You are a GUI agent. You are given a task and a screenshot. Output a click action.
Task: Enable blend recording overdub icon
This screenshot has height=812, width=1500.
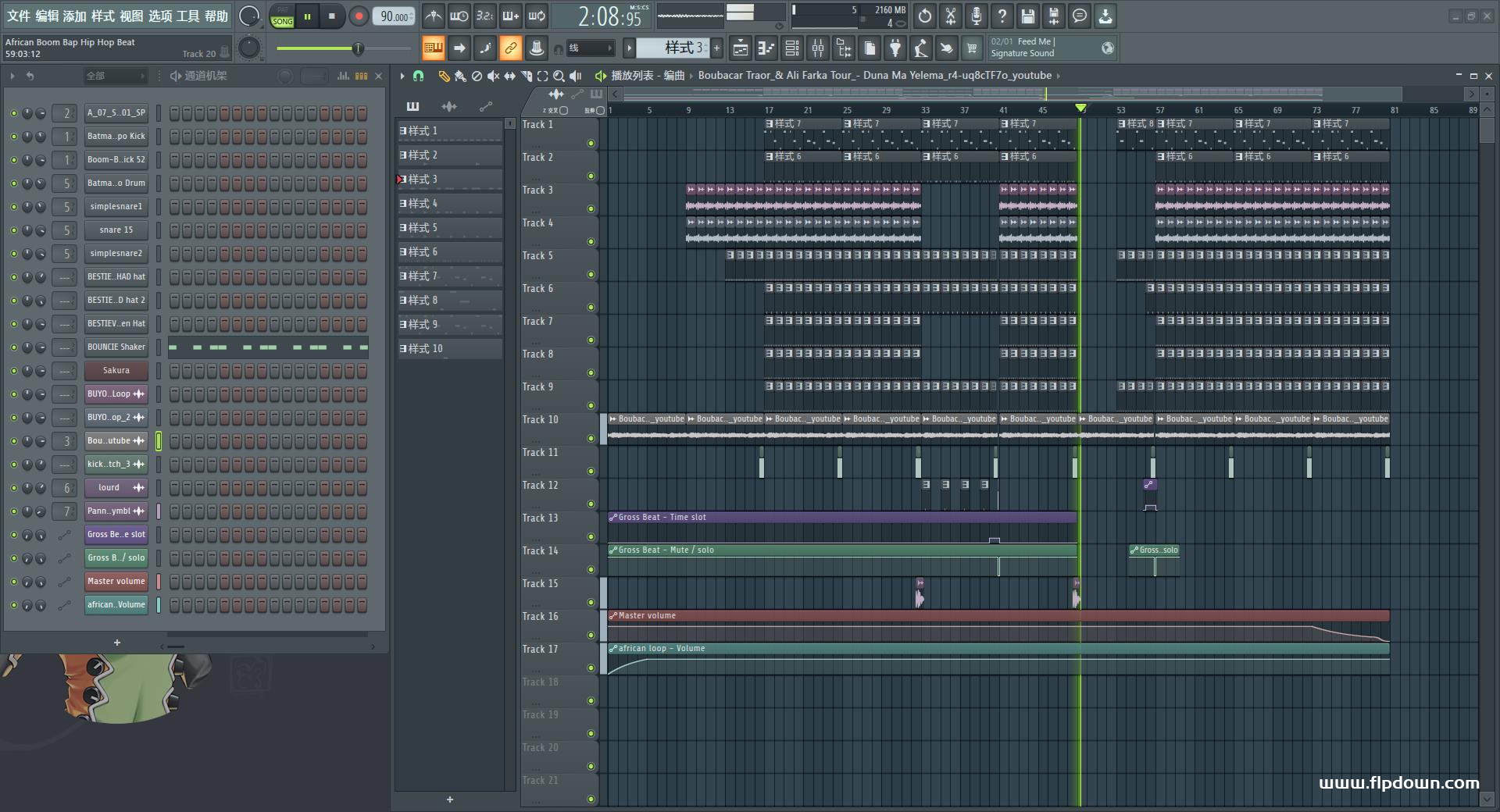(511, 16)
